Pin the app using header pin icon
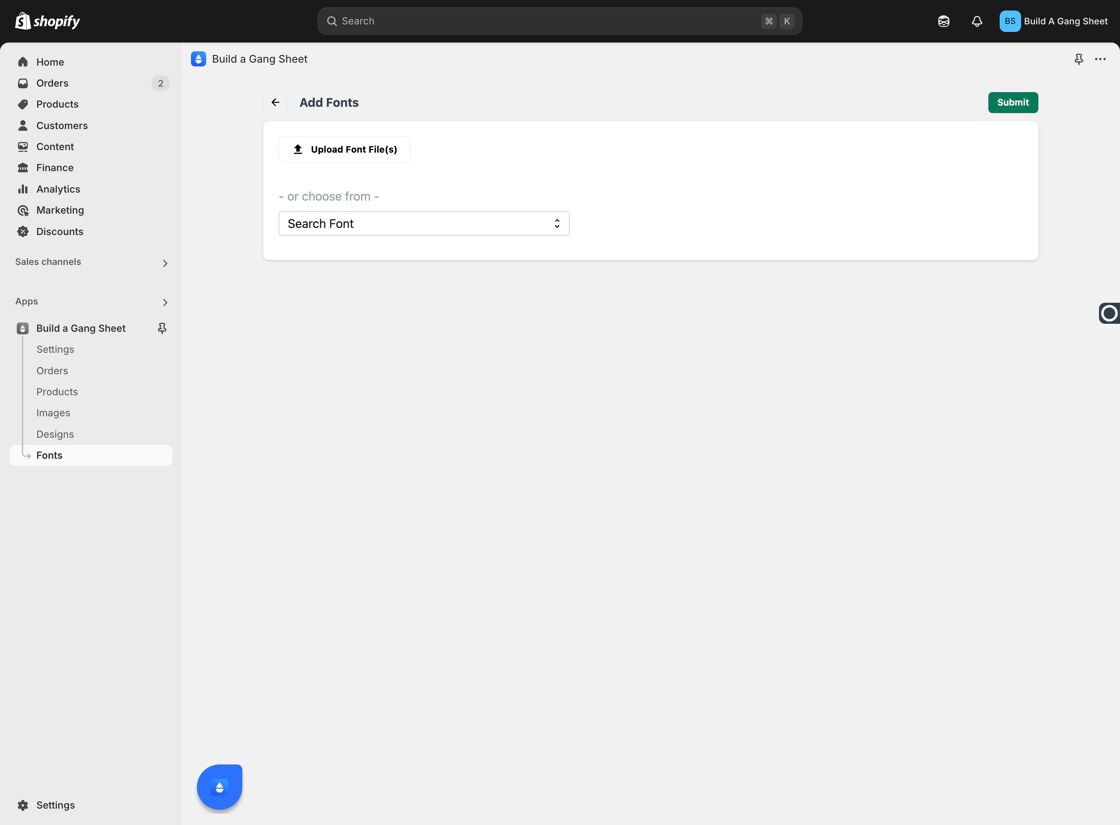Screen dimensions: 1120x825 point(1079,59)
